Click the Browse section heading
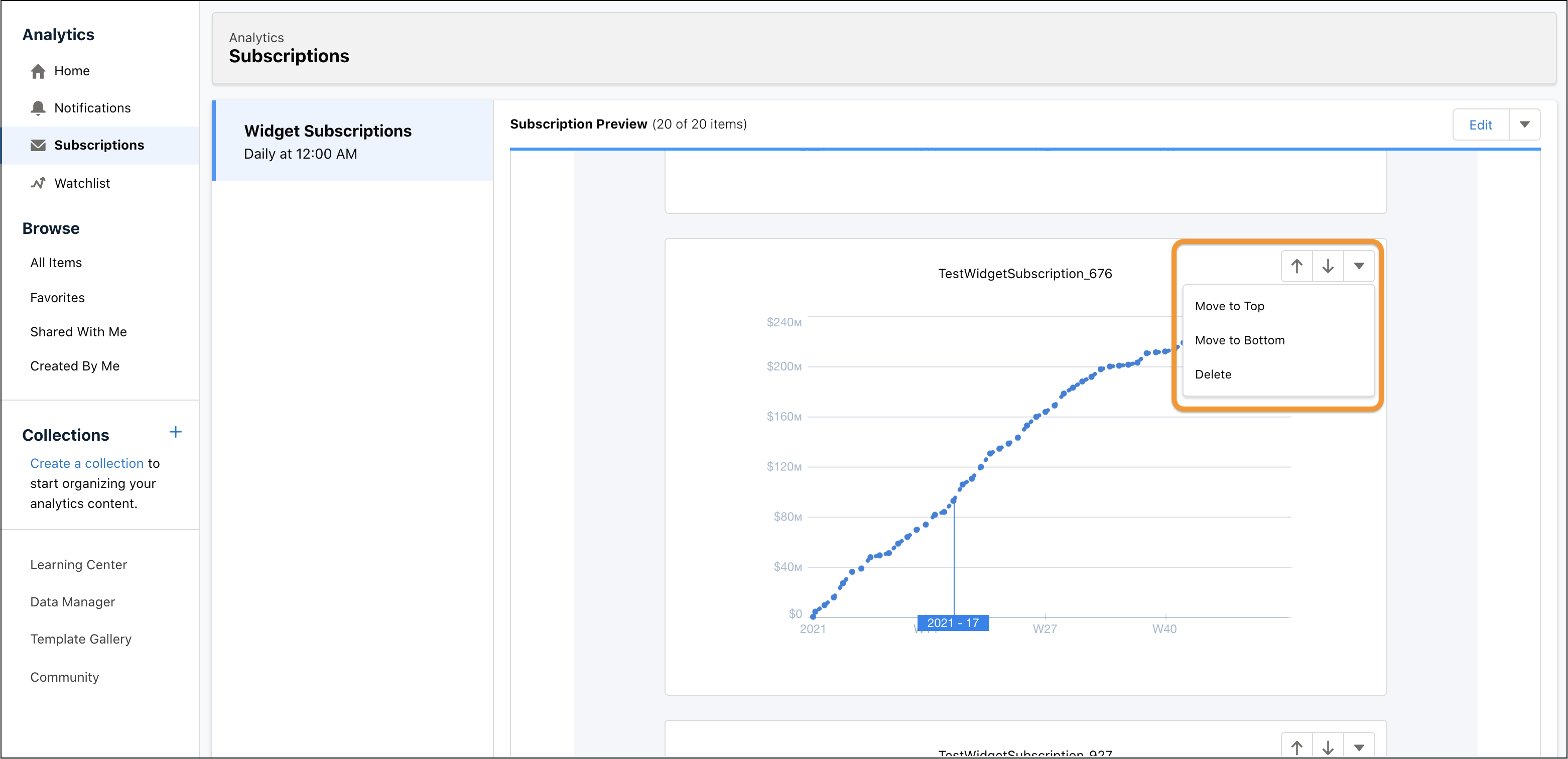This screenshot has width=1568, height=759. click(x=51, y=229)
